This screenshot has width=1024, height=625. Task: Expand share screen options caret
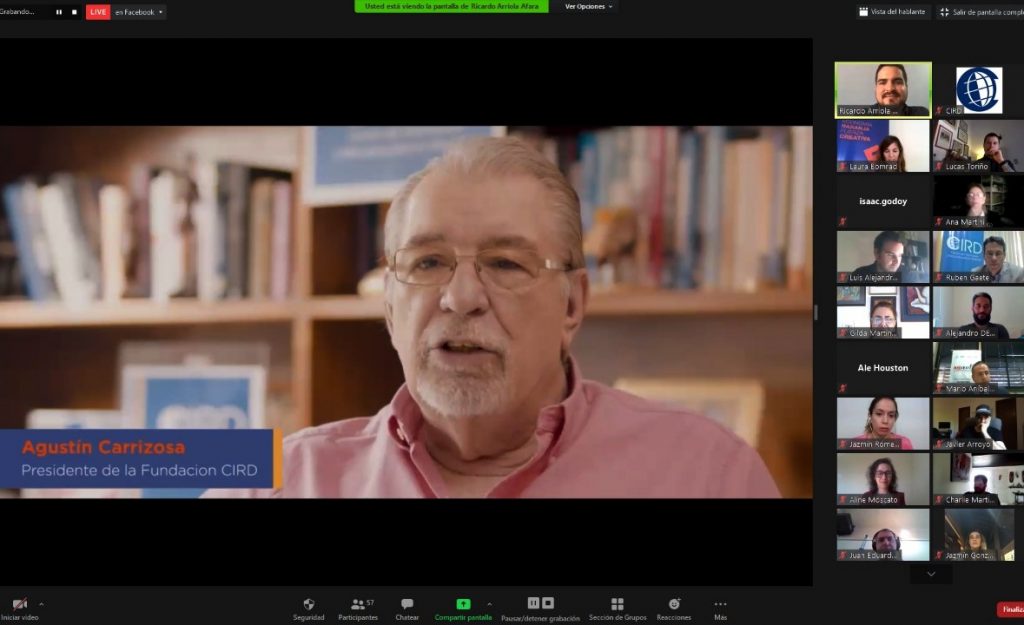[x=490, y=604]
